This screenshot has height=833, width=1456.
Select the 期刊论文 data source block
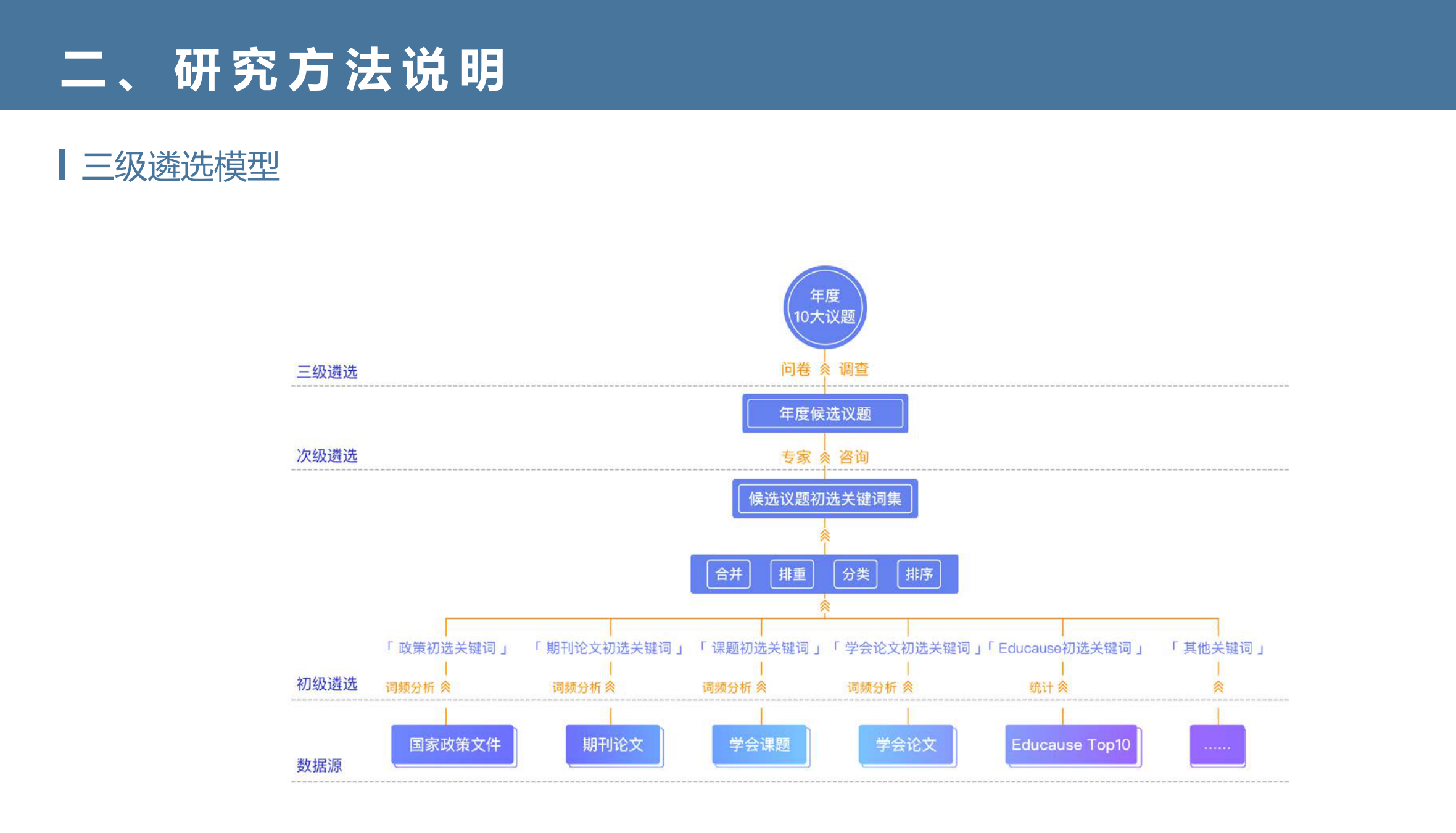pyautogui.click(x=613, y=745)
